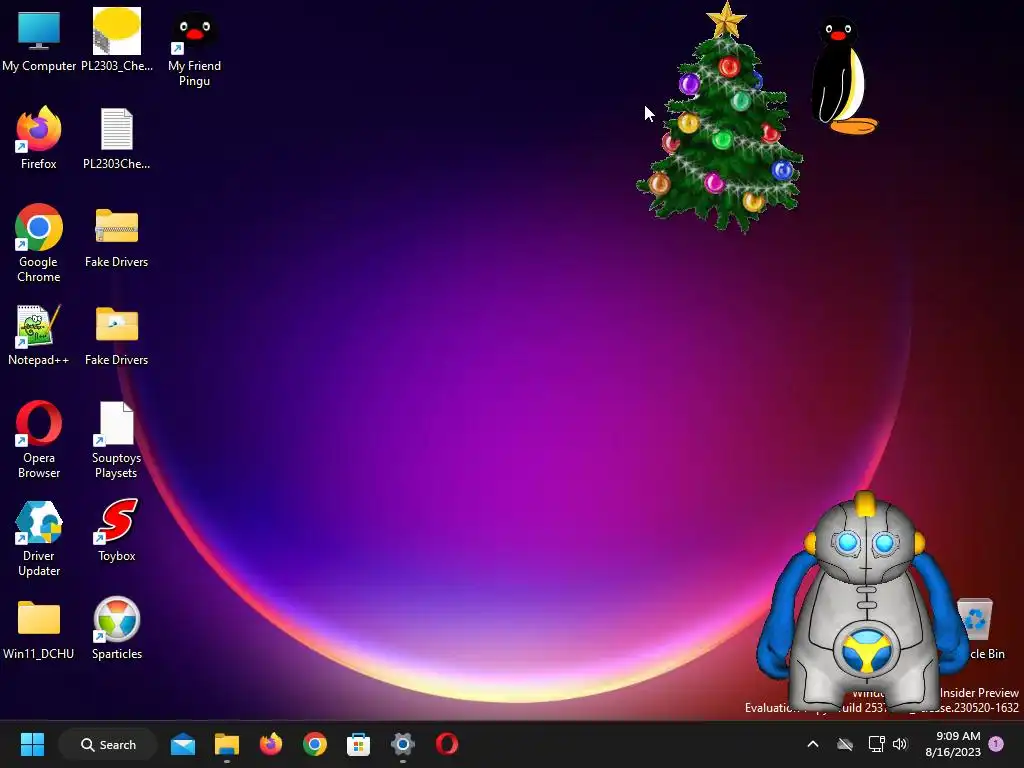
Task: Click the Pingu penguin desktop character
Action: click(842, 76)
